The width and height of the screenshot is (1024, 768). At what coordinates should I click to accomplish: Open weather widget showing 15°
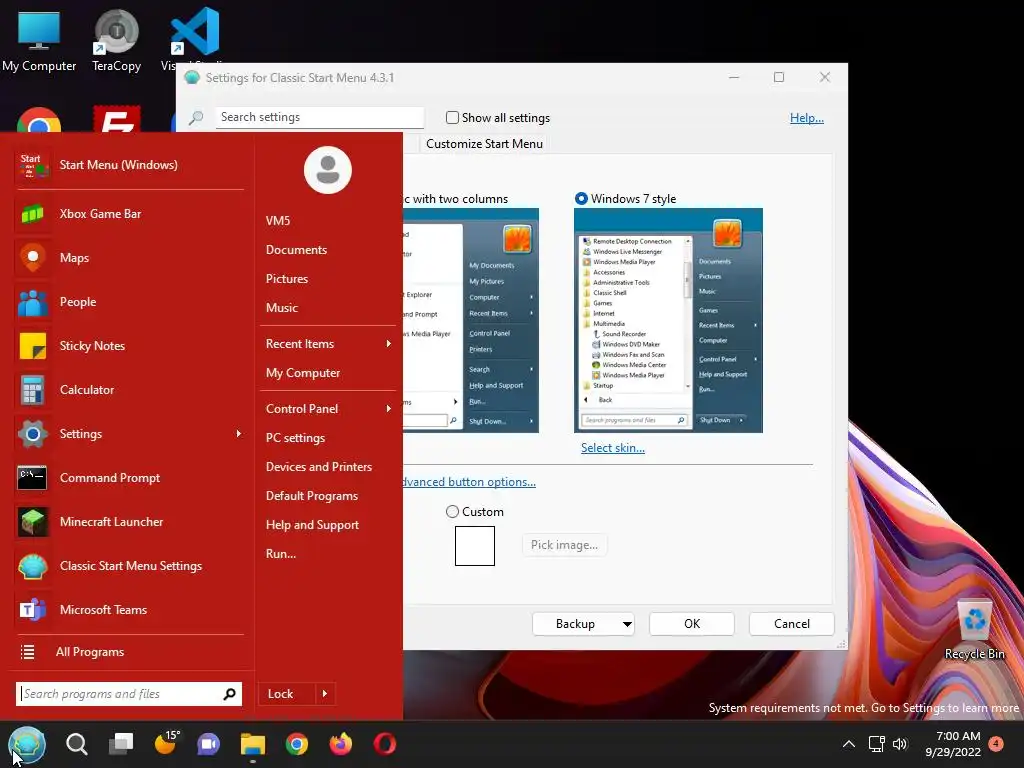166,743
